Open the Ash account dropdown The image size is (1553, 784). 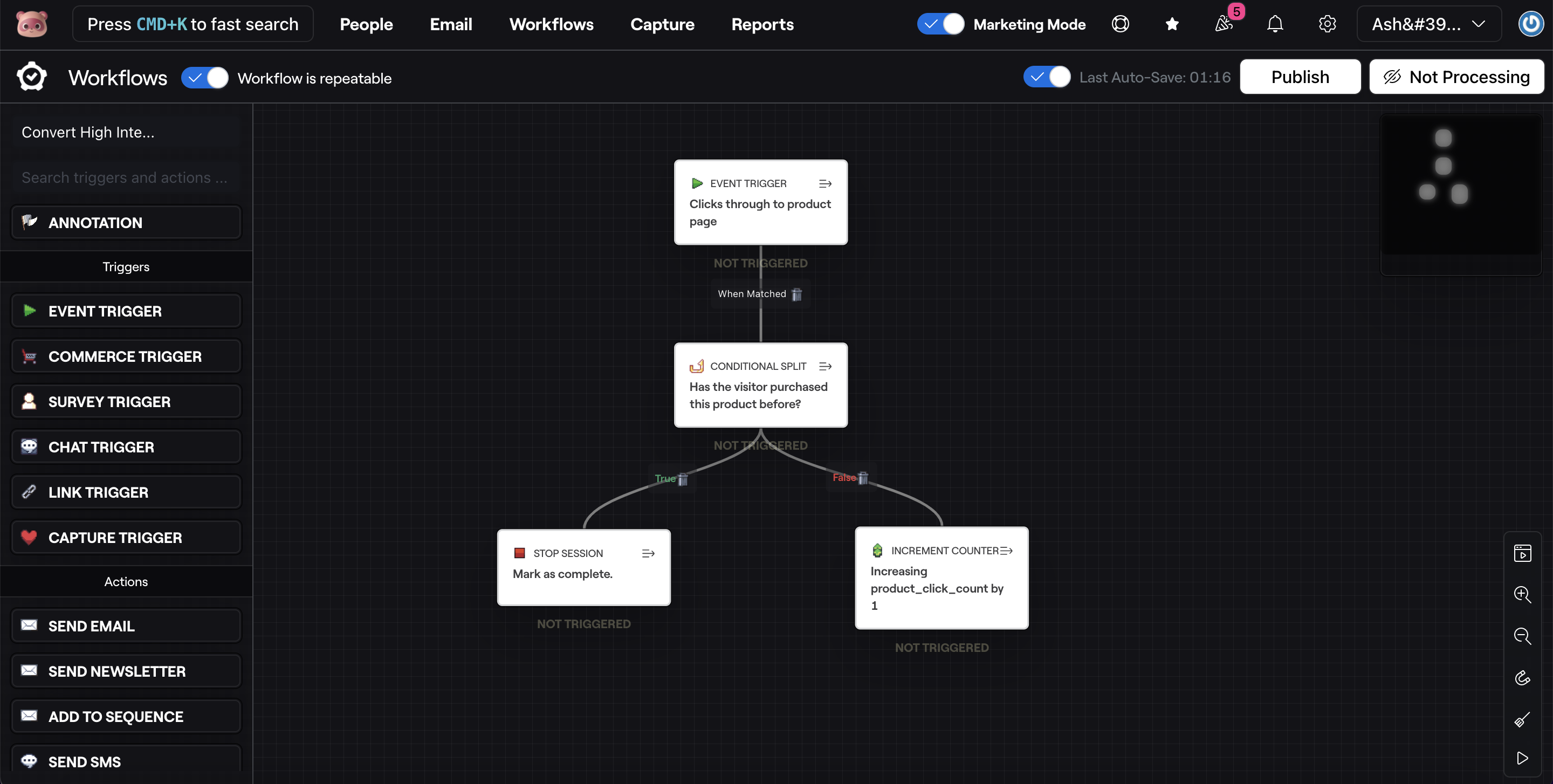click(x=1428, y=24)
